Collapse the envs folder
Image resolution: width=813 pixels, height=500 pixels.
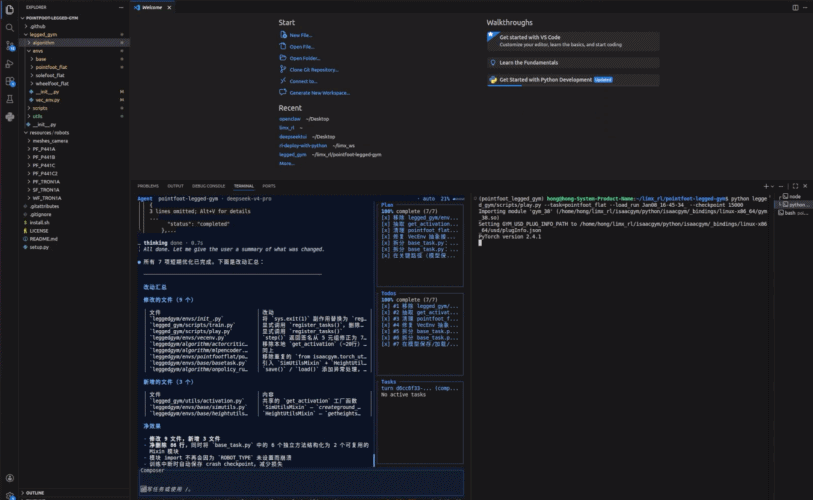[x=38, y=51]
